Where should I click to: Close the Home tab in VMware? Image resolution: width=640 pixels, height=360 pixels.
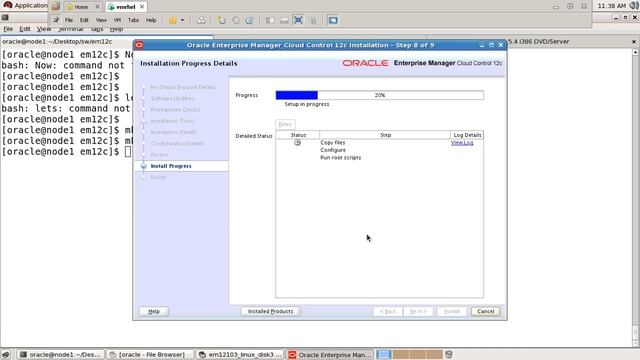pos(97,7)
